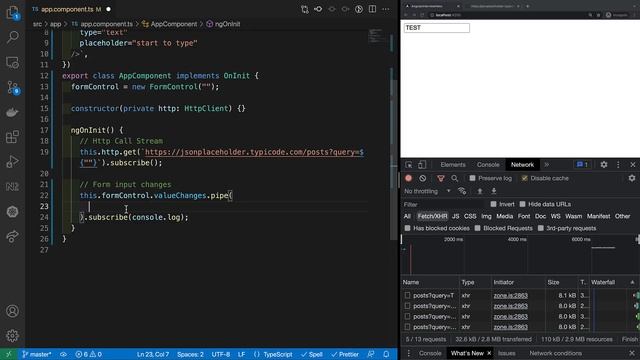Click the Waterfall column sort arrow
Viewport: 640px width, 360px height.
(x=632, y=282)
